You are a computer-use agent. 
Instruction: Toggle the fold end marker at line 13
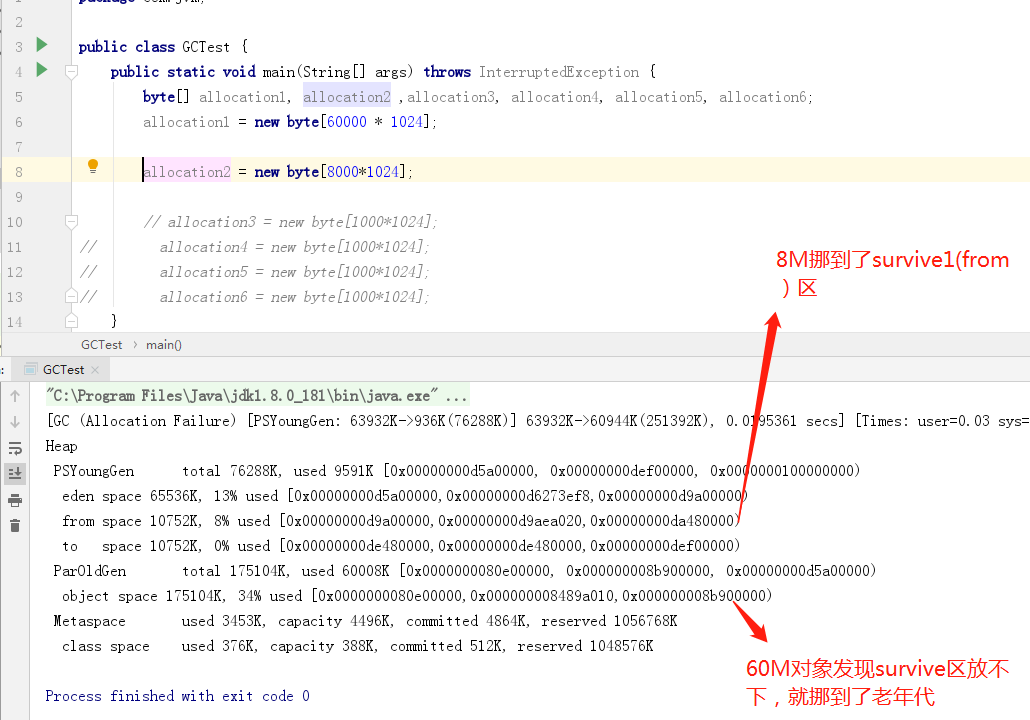pyautogui.click(x=72, y=296)
